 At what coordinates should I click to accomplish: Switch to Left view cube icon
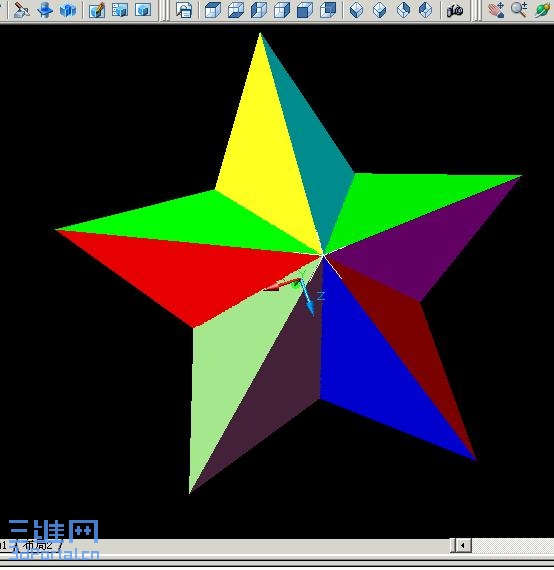(x=259, y=10)
